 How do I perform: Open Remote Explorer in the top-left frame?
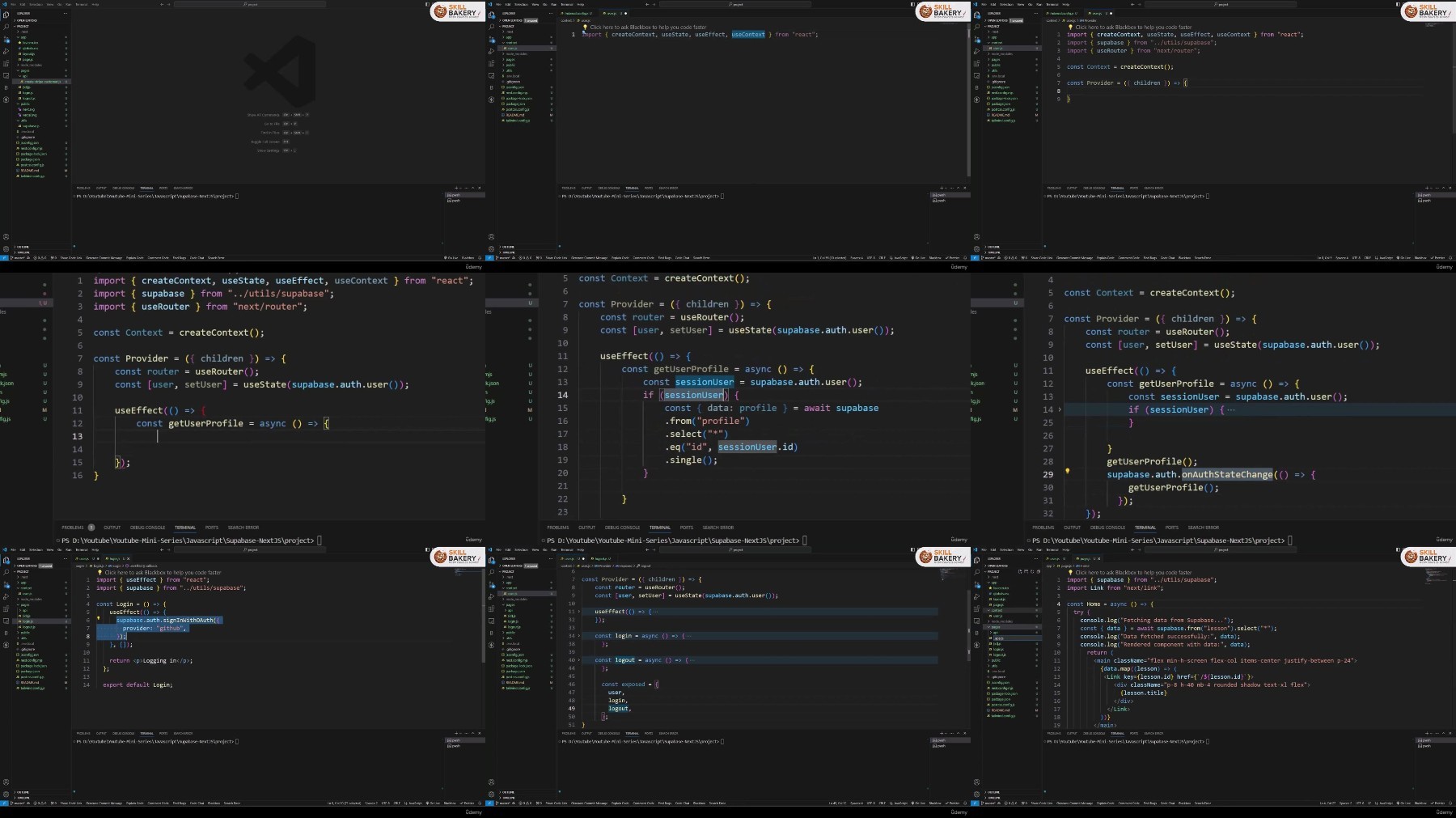(x=6, y=75)
